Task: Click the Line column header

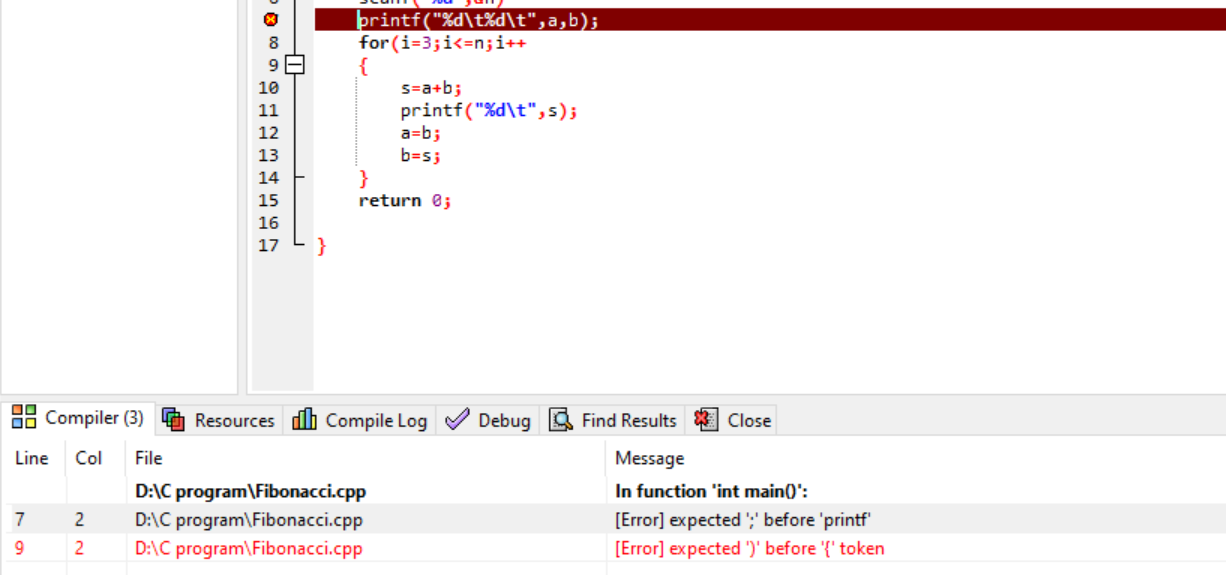Action: coord(32,458)
